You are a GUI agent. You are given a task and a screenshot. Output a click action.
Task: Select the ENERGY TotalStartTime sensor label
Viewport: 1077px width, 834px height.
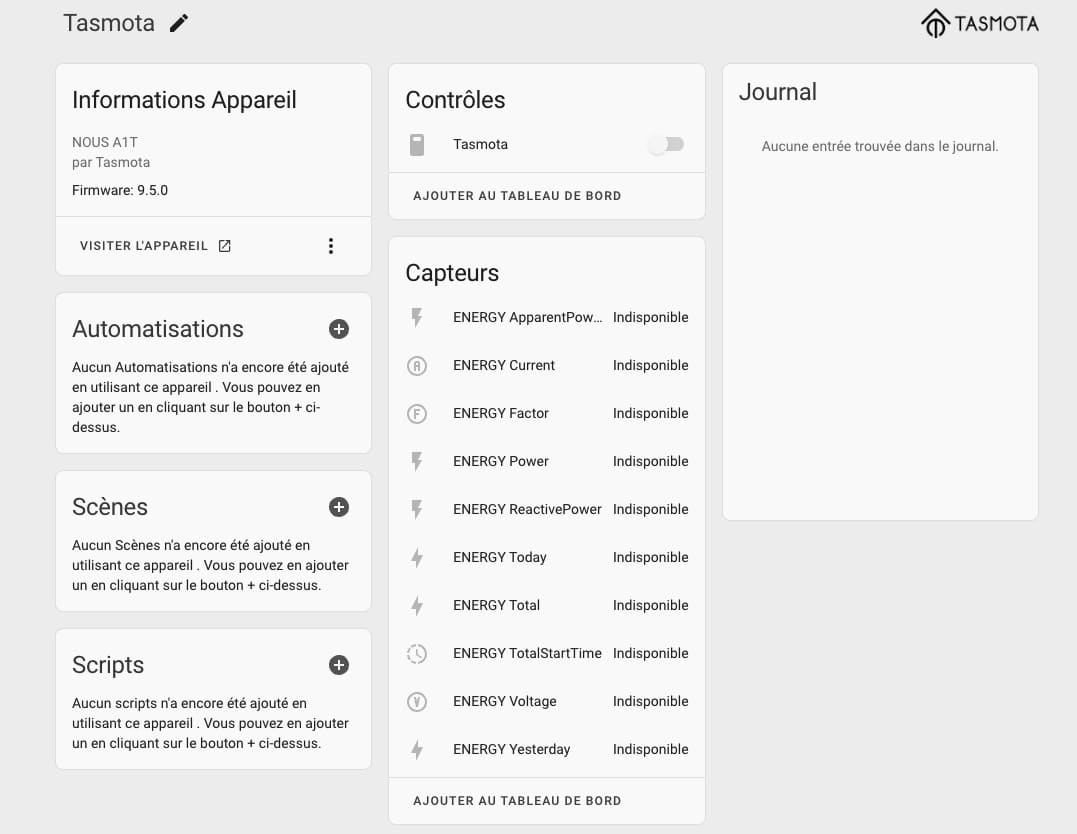[527, 653]
